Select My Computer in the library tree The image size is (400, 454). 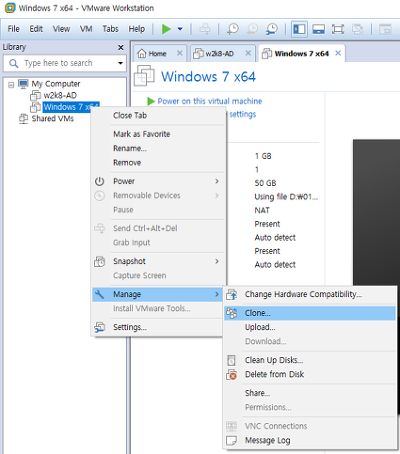tap(56, 84)
